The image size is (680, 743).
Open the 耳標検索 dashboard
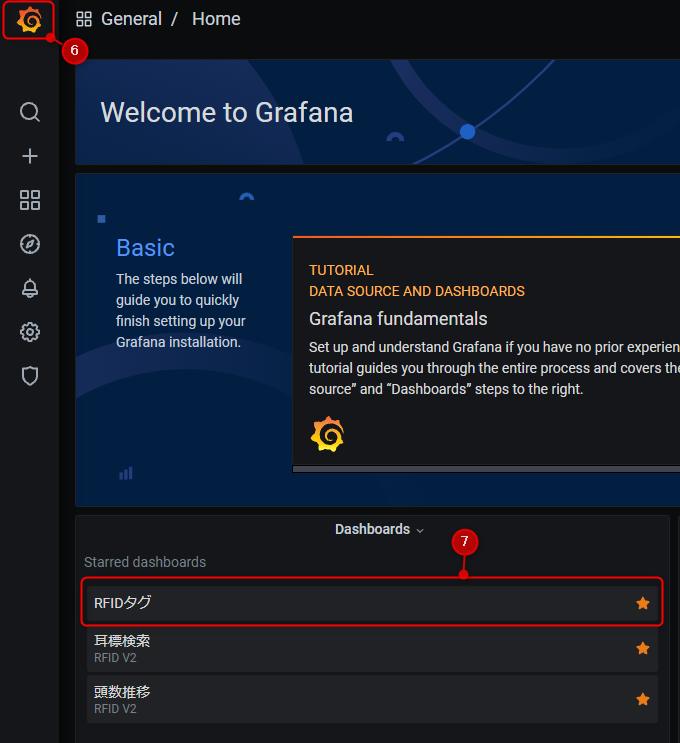click(372, 649)
